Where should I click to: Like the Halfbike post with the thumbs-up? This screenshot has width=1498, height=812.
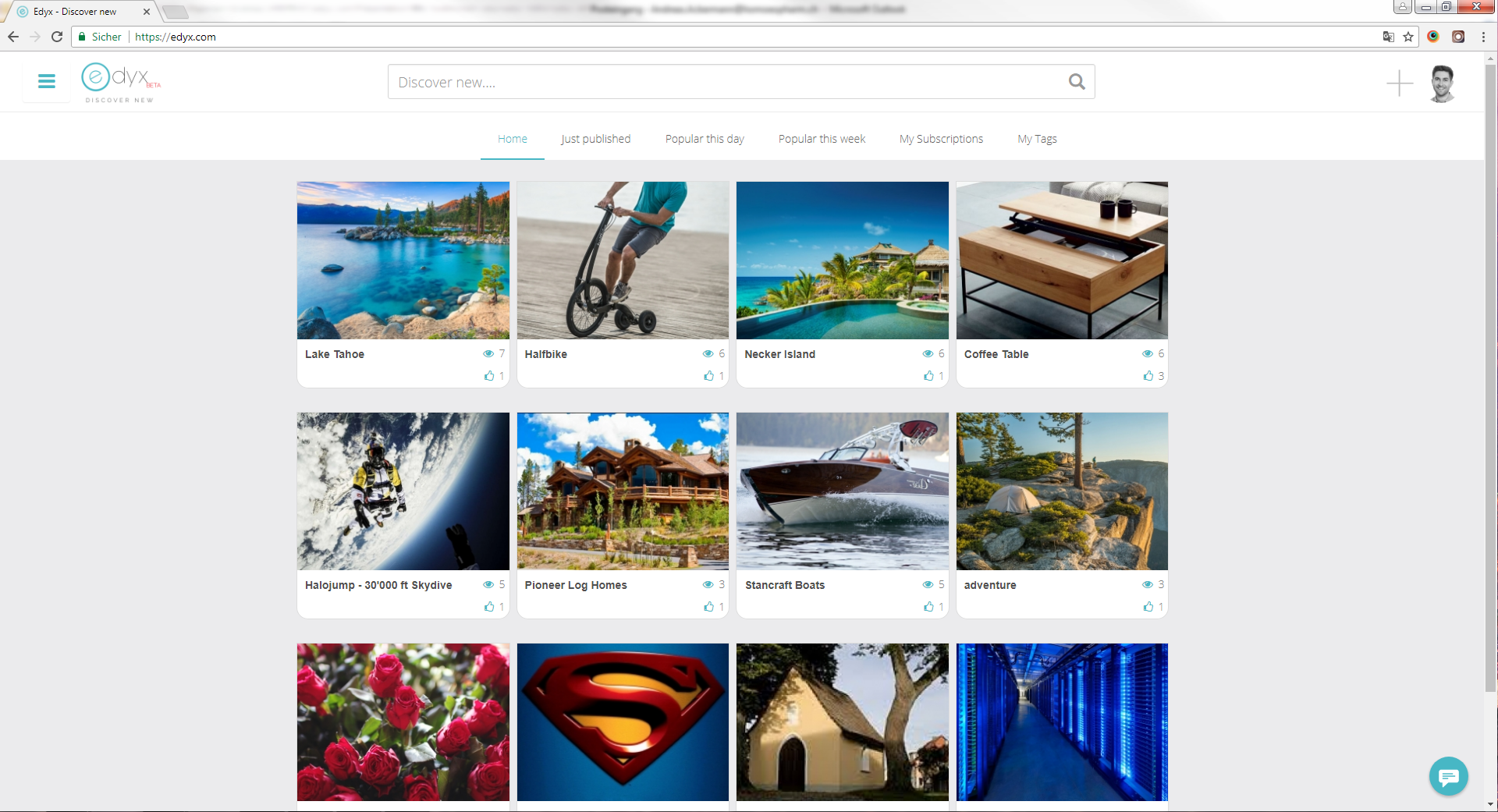[709, 375]
